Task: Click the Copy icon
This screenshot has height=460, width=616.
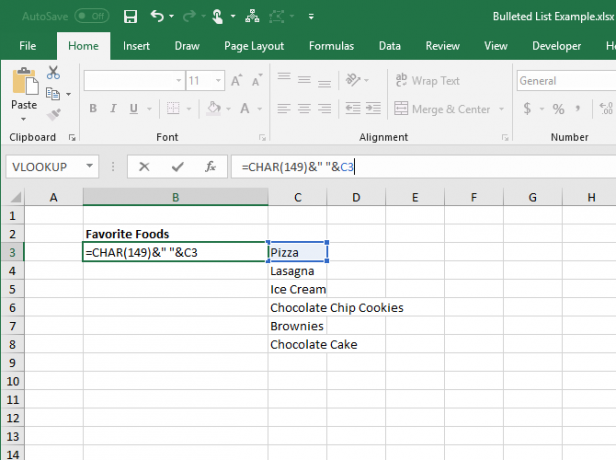Action: pos(53,94)
